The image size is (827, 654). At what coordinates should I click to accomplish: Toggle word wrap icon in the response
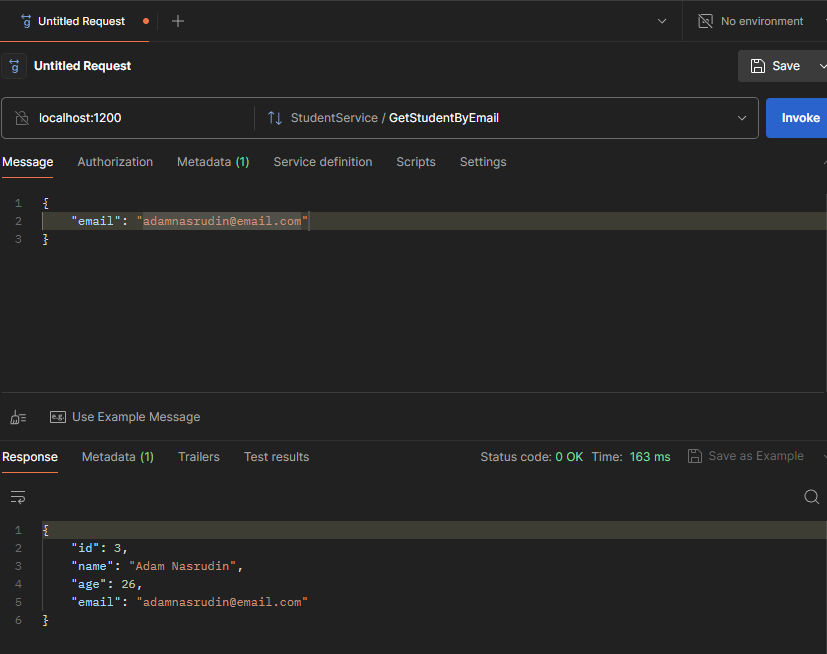(x=18, y=497)
